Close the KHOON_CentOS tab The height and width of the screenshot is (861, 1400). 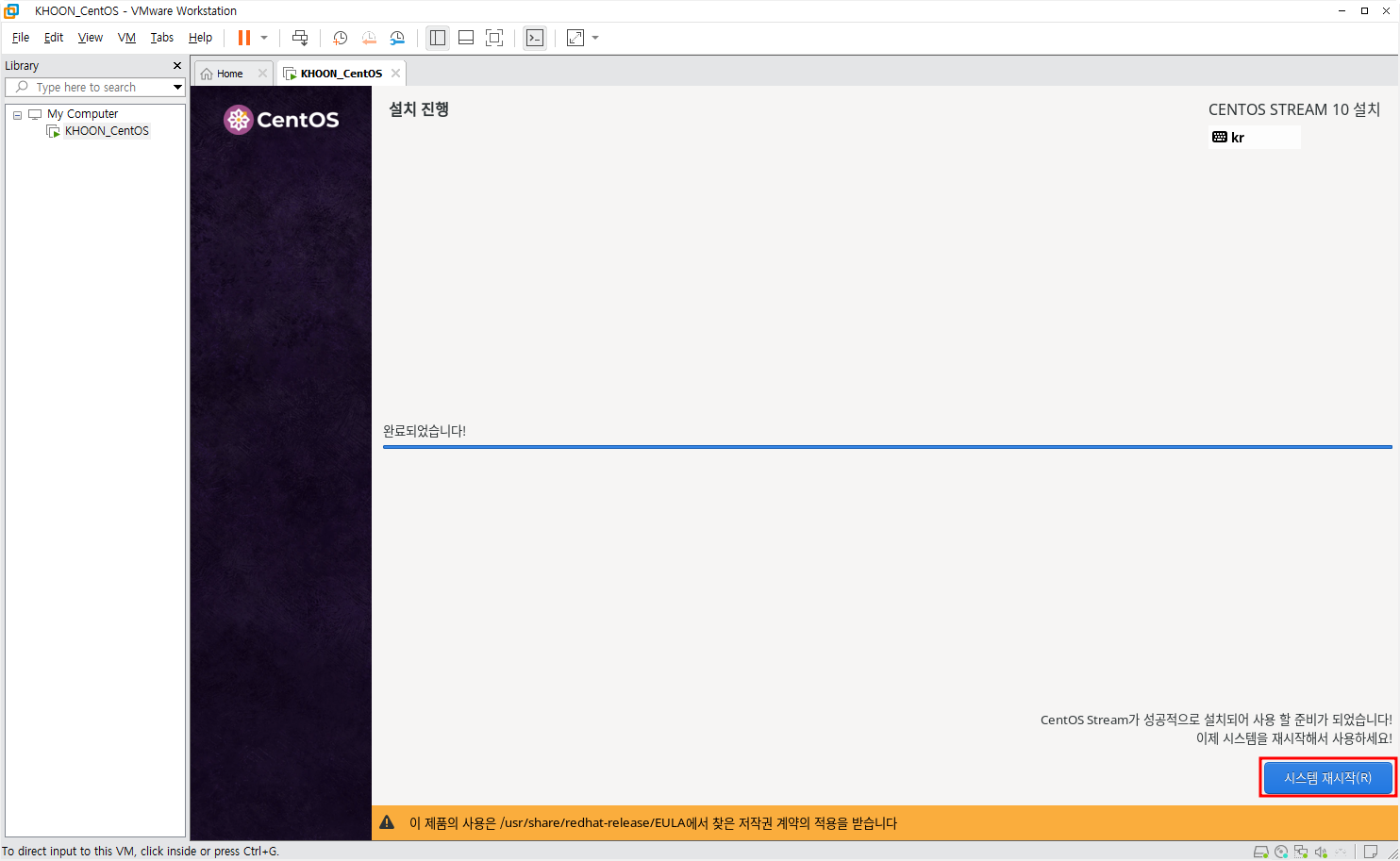[395, 74]
